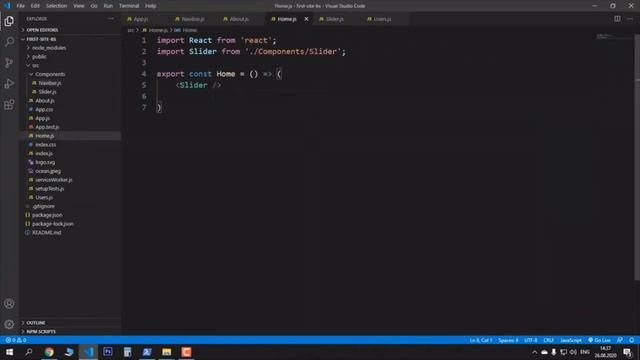Open Explorer panel more actions ellipsis

pyautogui.click(x=111, y=19)
